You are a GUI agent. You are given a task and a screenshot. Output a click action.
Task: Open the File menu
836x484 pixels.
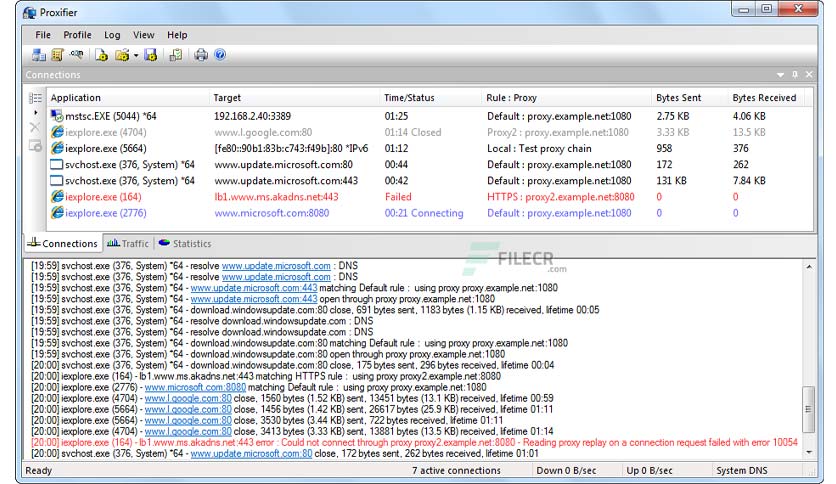pos(43,35)
